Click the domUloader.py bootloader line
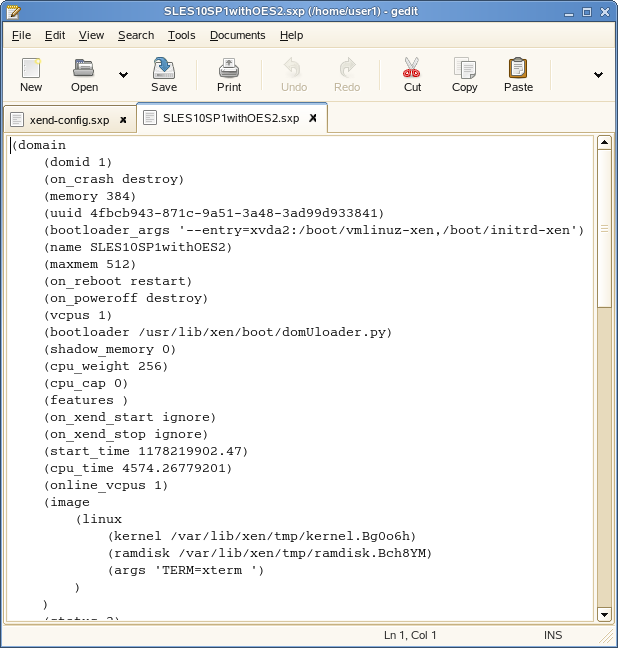The image size is (618, 648). [x=218, y=332]
